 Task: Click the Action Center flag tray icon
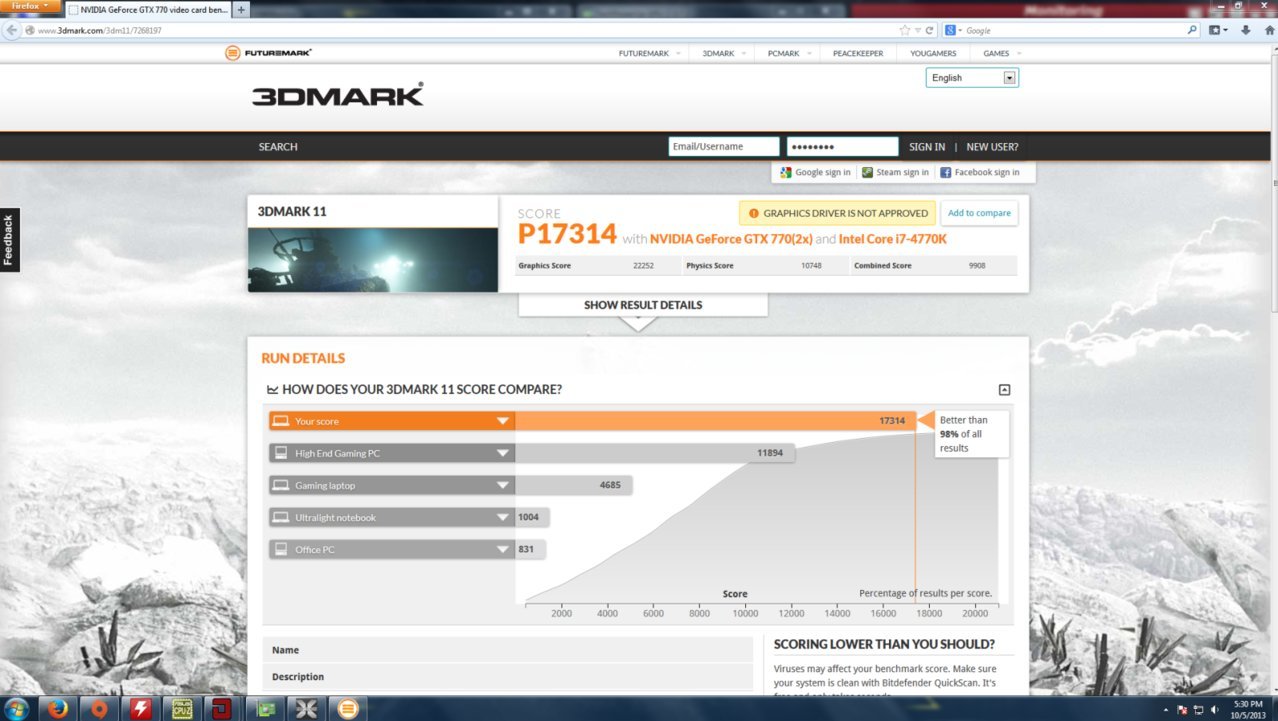(x=1182, y=709)
